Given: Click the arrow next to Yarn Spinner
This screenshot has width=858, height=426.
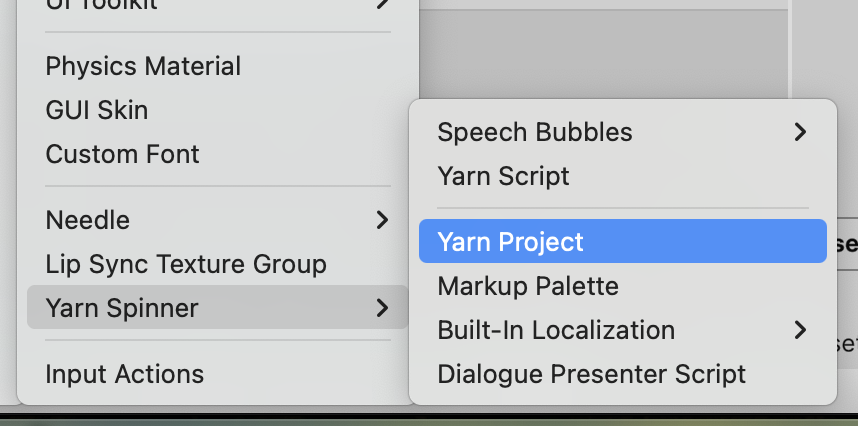Looking at the screenshot, I should pyautogui.click(x=382, y=308).
